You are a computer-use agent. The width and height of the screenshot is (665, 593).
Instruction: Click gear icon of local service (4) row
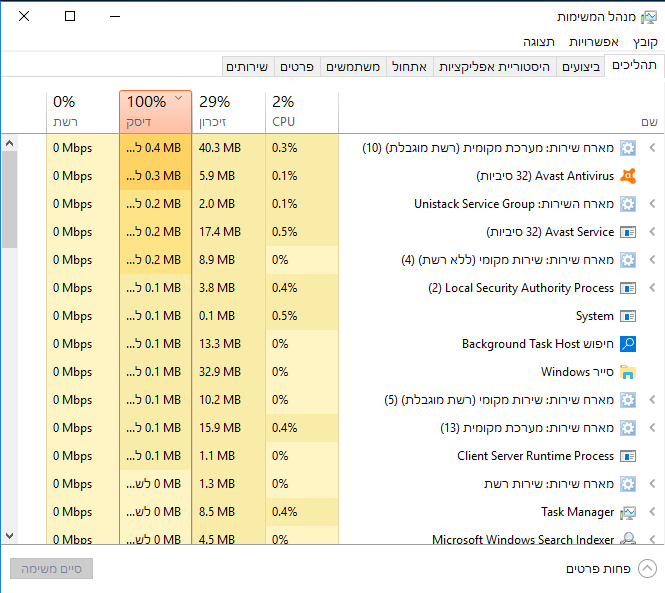[x=628, y=260]
